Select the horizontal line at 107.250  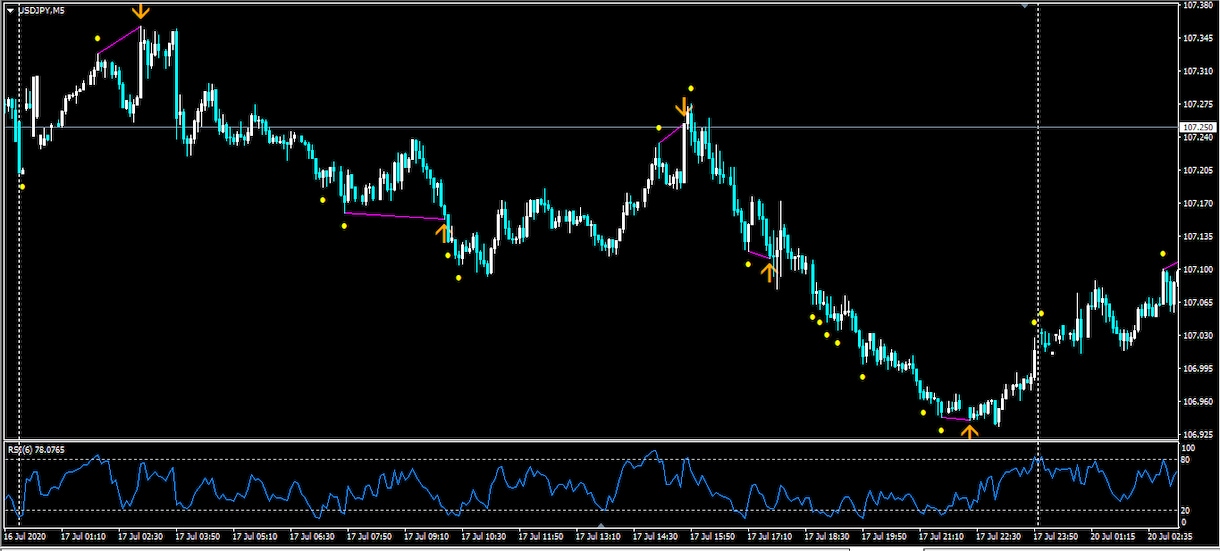point(590,127)
